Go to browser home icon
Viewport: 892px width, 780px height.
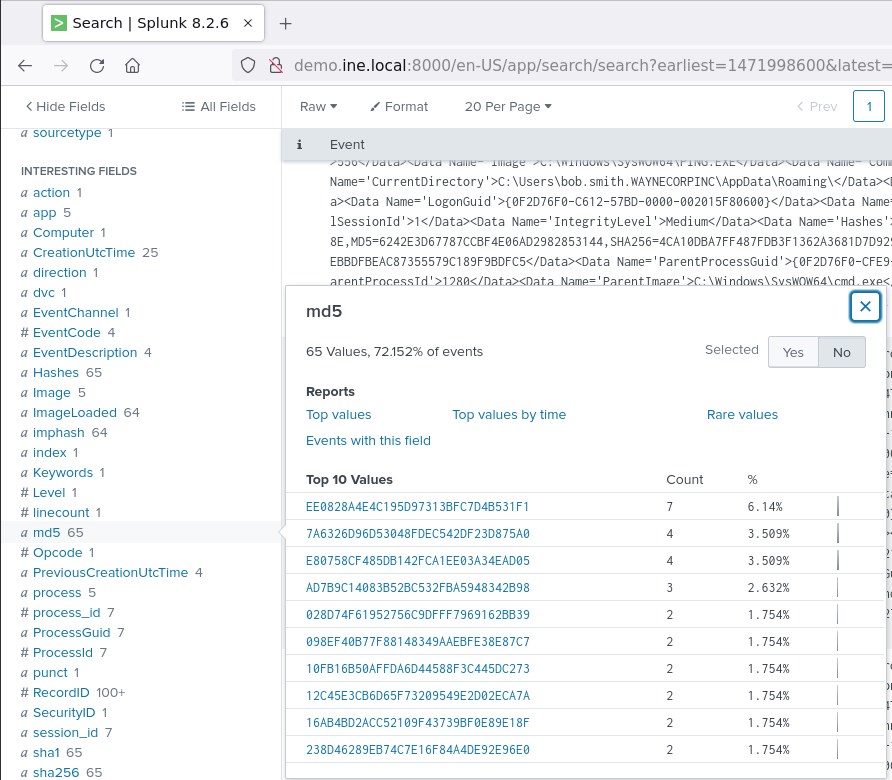(x=132, y=65)
